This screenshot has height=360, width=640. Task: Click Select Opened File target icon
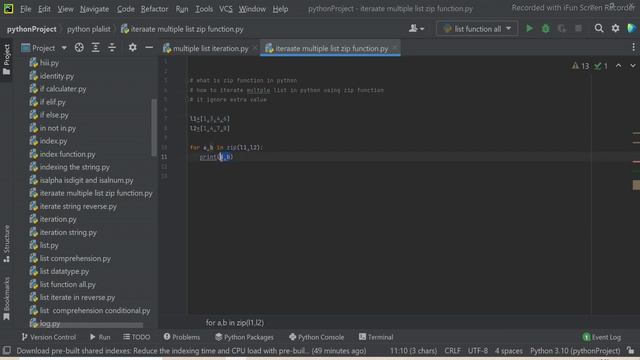point(79,48)
